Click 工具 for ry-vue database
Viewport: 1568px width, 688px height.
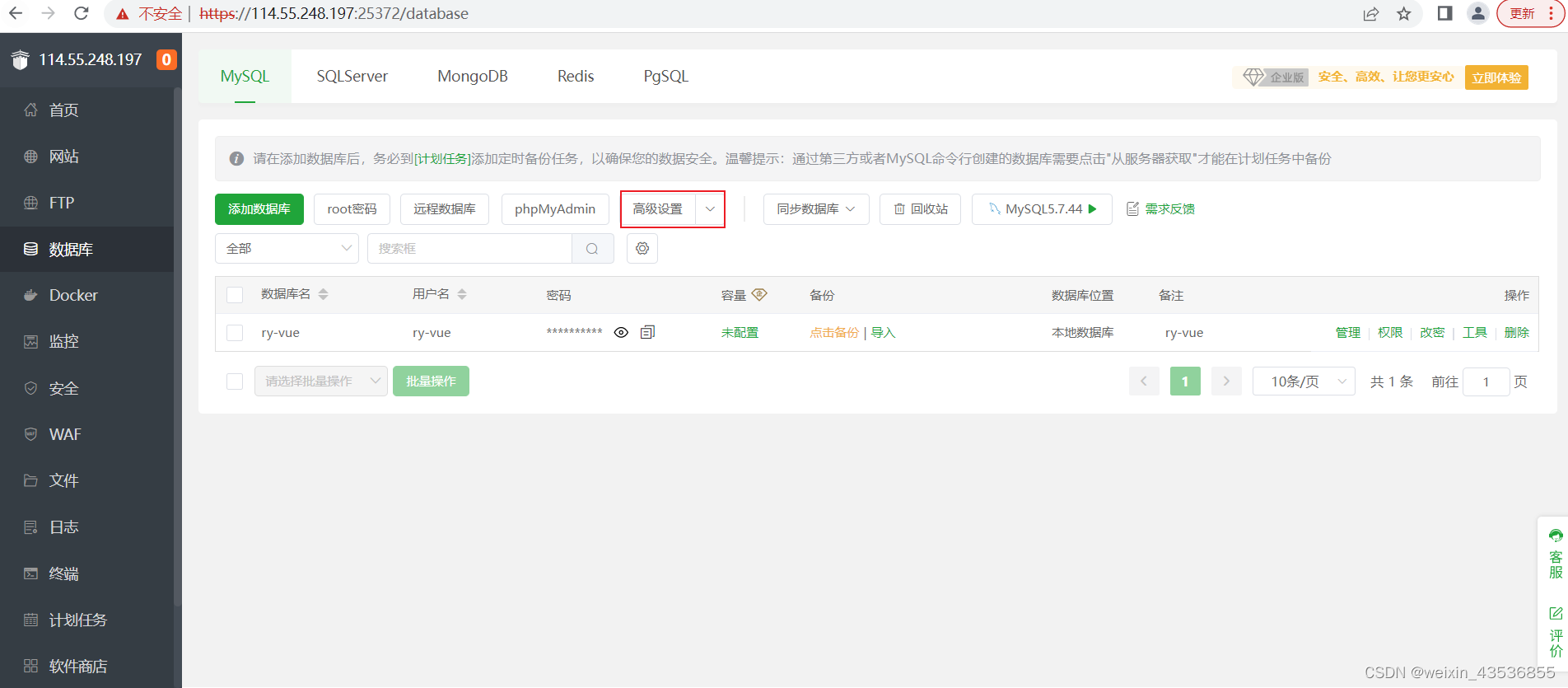(1475, 333)
